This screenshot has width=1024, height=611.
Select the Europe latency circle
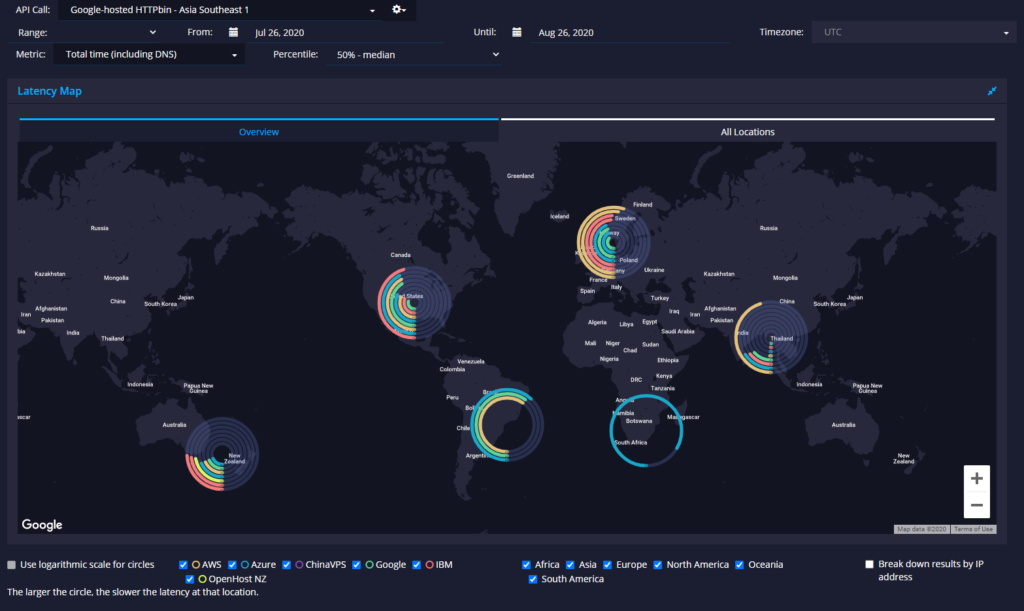pyautogui.click(x=613, y=243)
